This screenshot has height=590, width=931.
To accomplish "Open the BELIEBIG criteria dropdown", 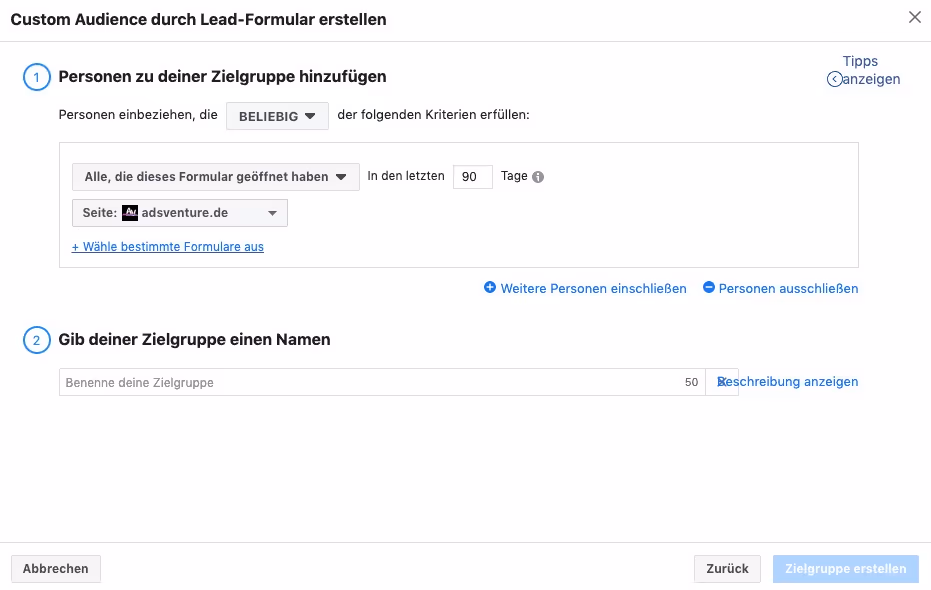I will [x=277, y=116].
